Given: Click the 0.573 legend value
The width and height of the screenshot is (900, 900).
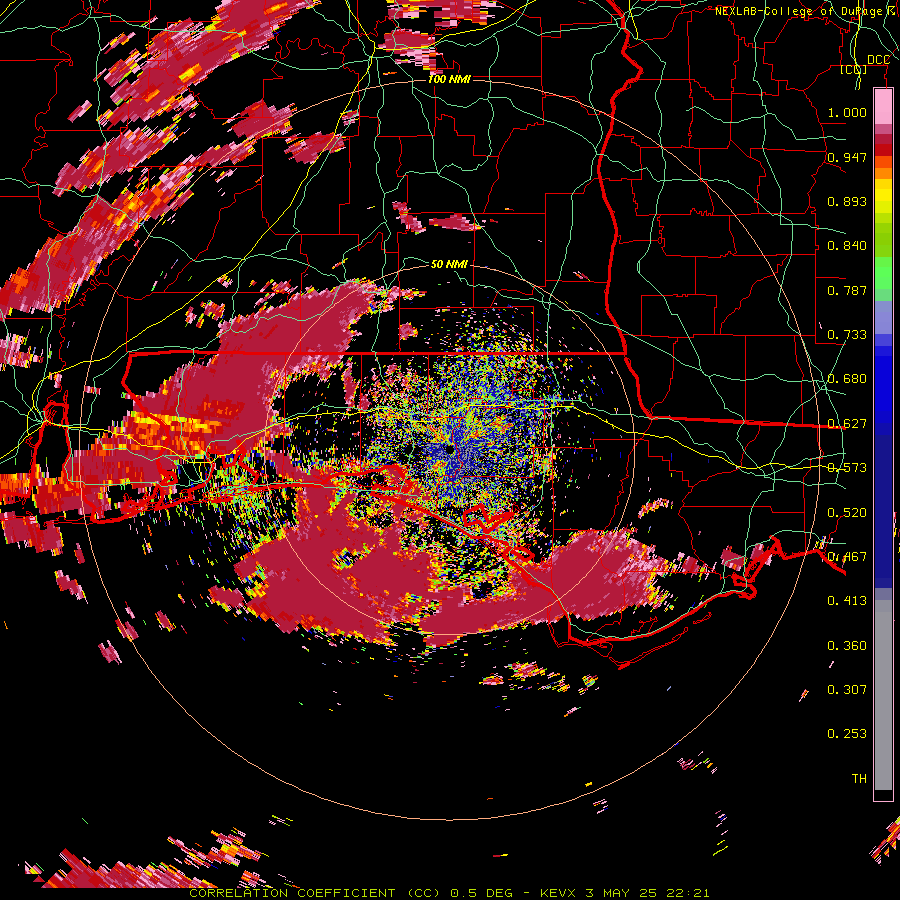Looking at the screenshot, I should point(847,467).
